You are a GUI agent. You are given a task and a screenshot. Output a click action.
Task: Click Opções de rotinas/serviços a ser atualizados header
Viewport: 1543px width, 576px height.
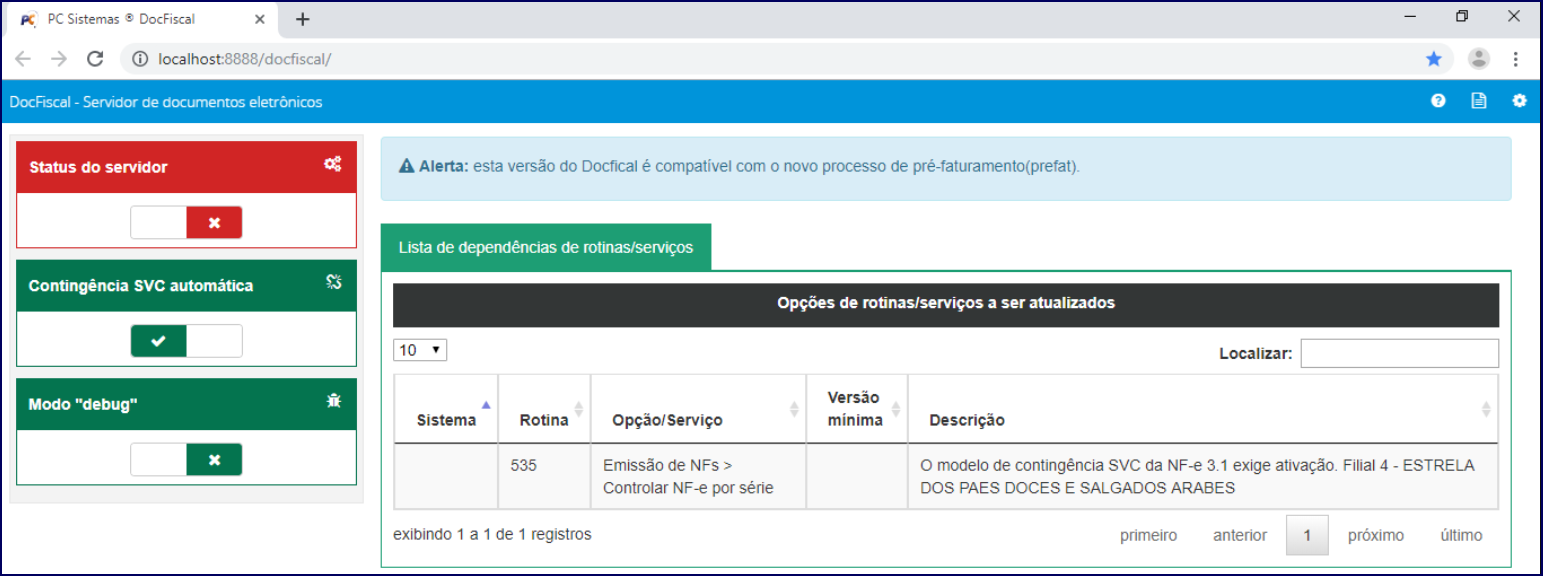point(946,303)
